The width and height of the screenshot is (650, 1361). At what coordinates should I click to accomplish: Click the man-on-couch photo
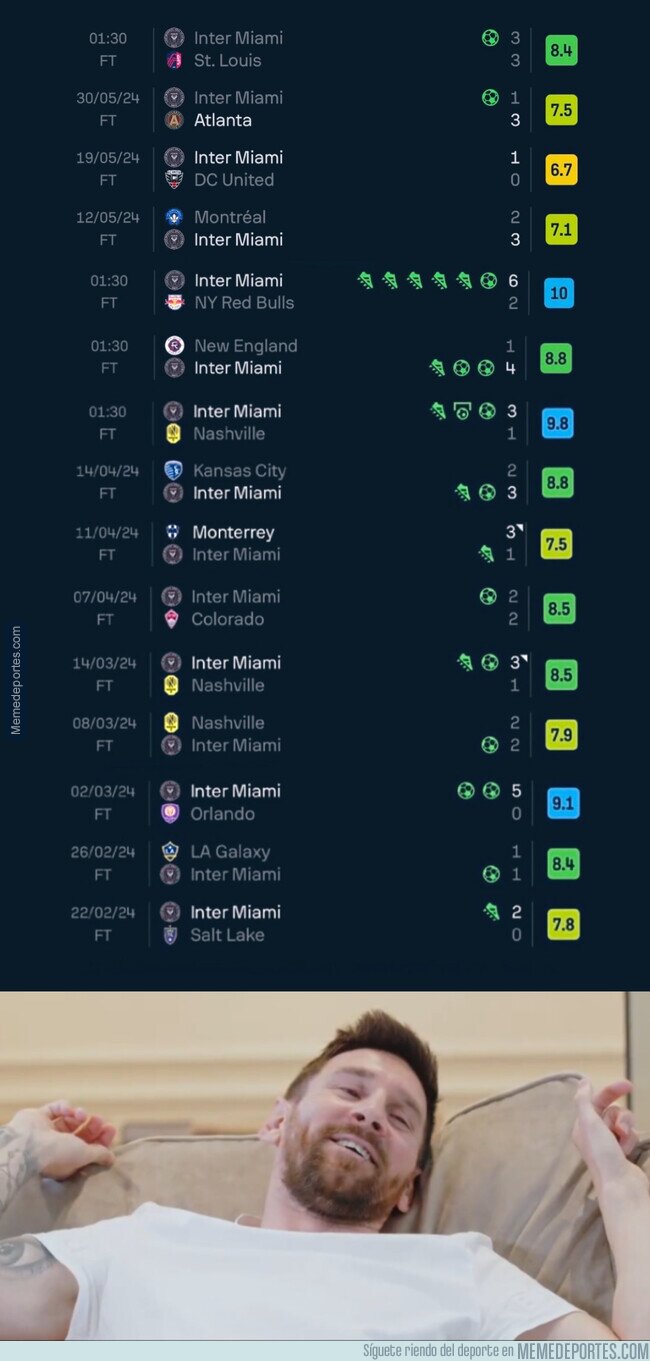(x=325, y=1166)
